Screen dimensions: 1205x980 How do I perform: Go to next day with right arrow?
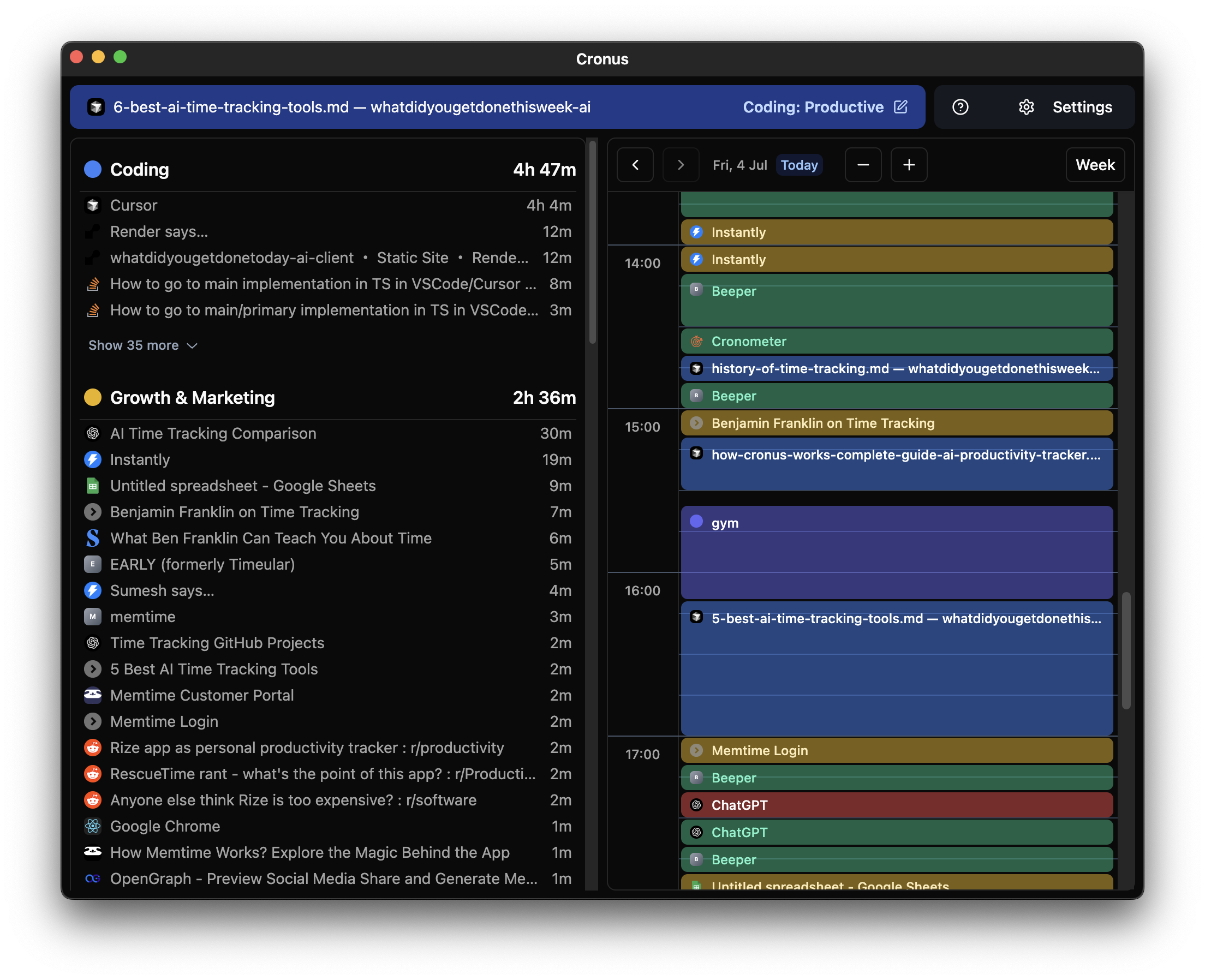pos(681,165)
